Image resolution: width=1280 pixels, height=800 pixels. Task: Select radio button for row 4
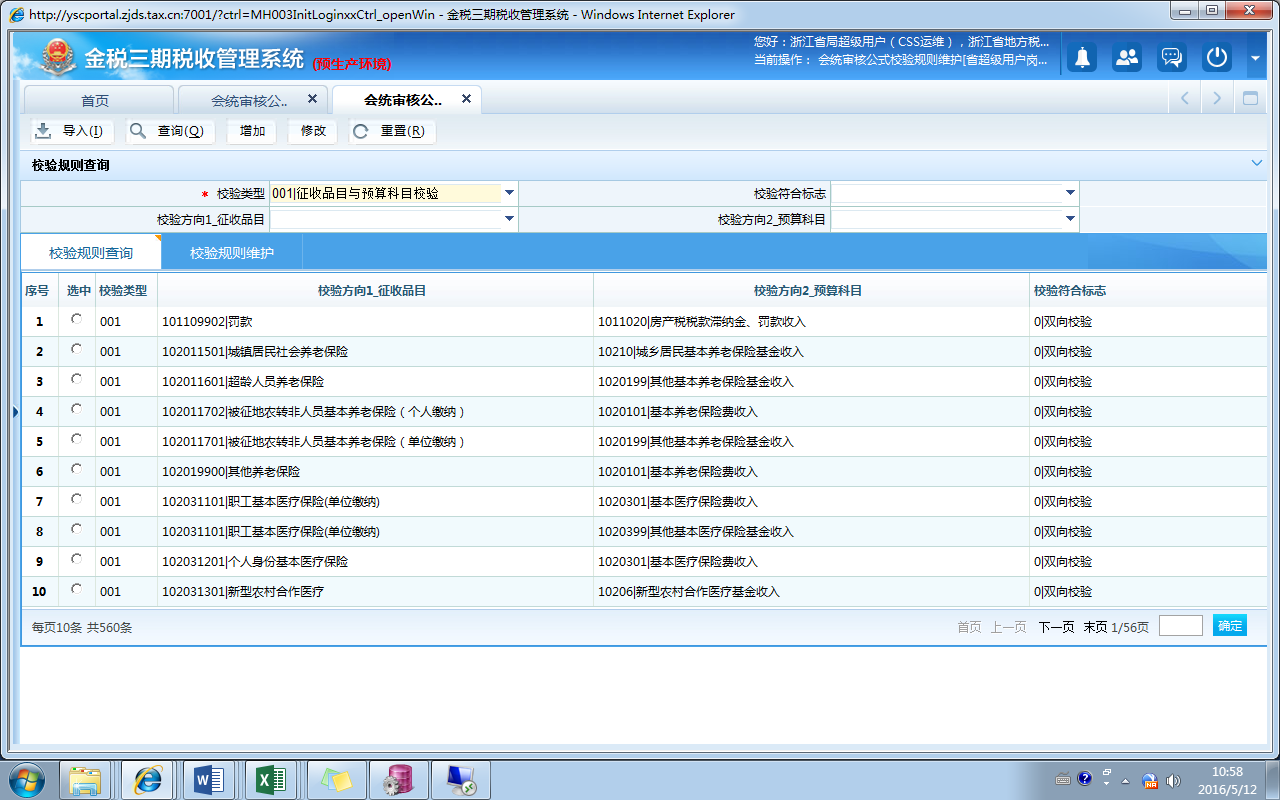point(77,409)
